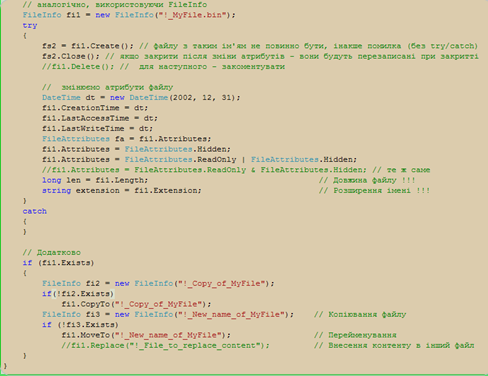Click the fi1.CreationTime assignment

pos(95,108)
